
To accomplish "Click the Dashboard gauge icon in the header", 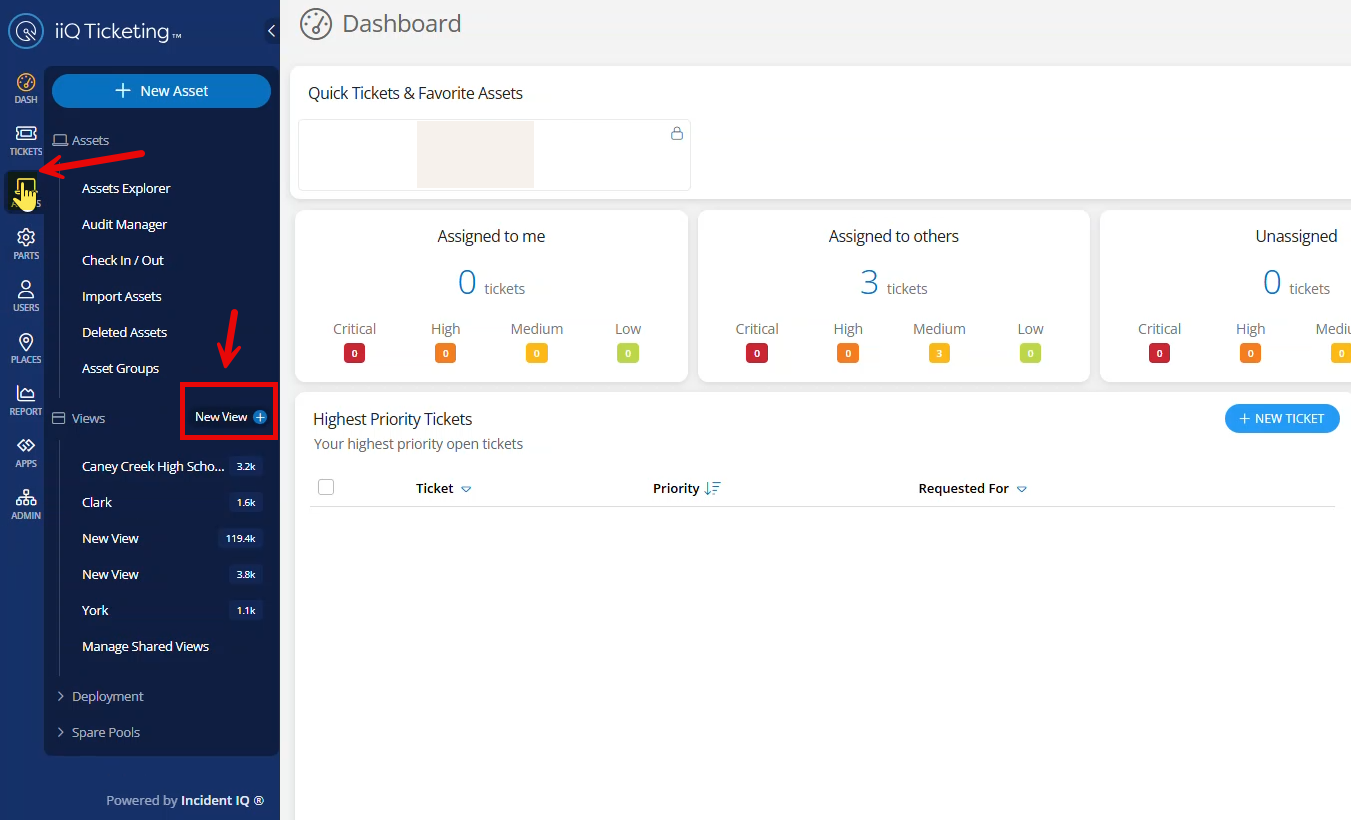I will click(x=316, y=23).
